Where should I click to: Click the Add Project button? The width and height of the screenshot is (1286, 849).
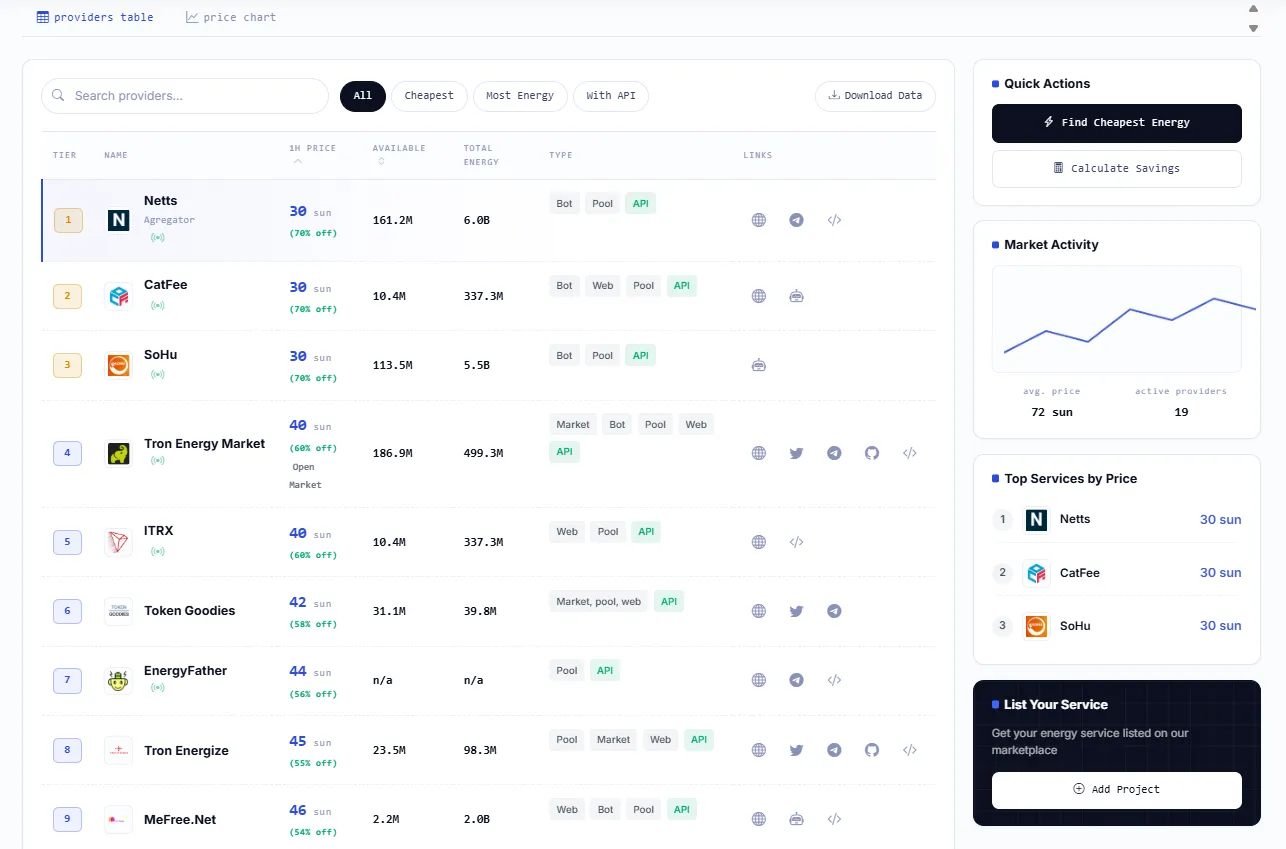pos(1117,790)
